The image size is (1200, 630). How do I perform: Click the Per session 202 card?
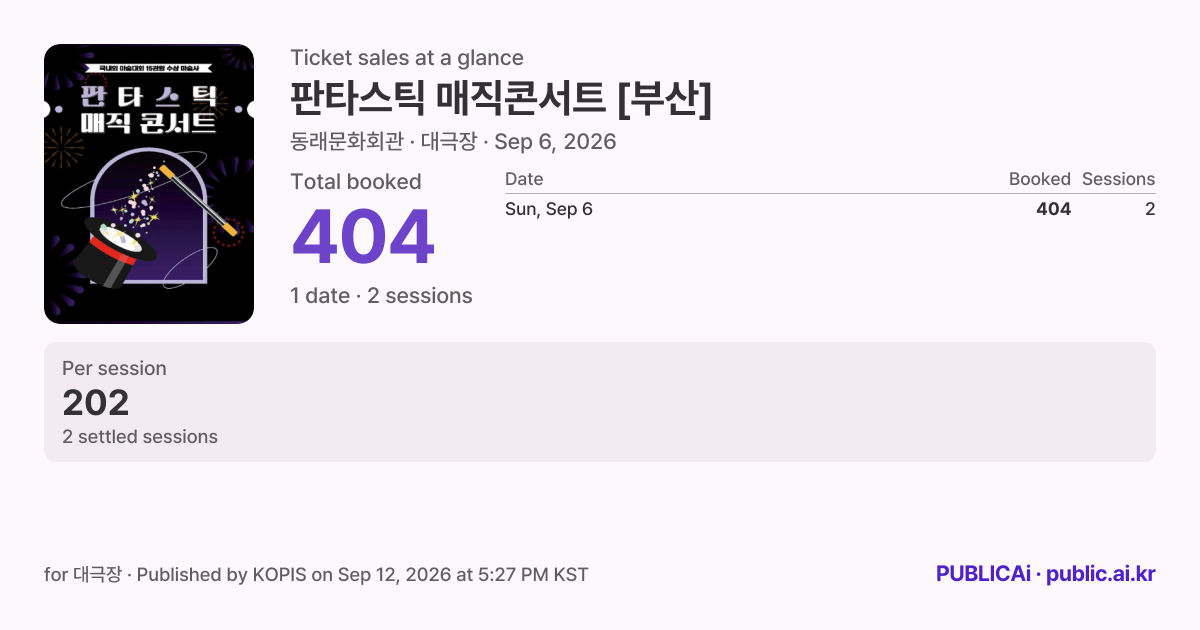[600, 402]
